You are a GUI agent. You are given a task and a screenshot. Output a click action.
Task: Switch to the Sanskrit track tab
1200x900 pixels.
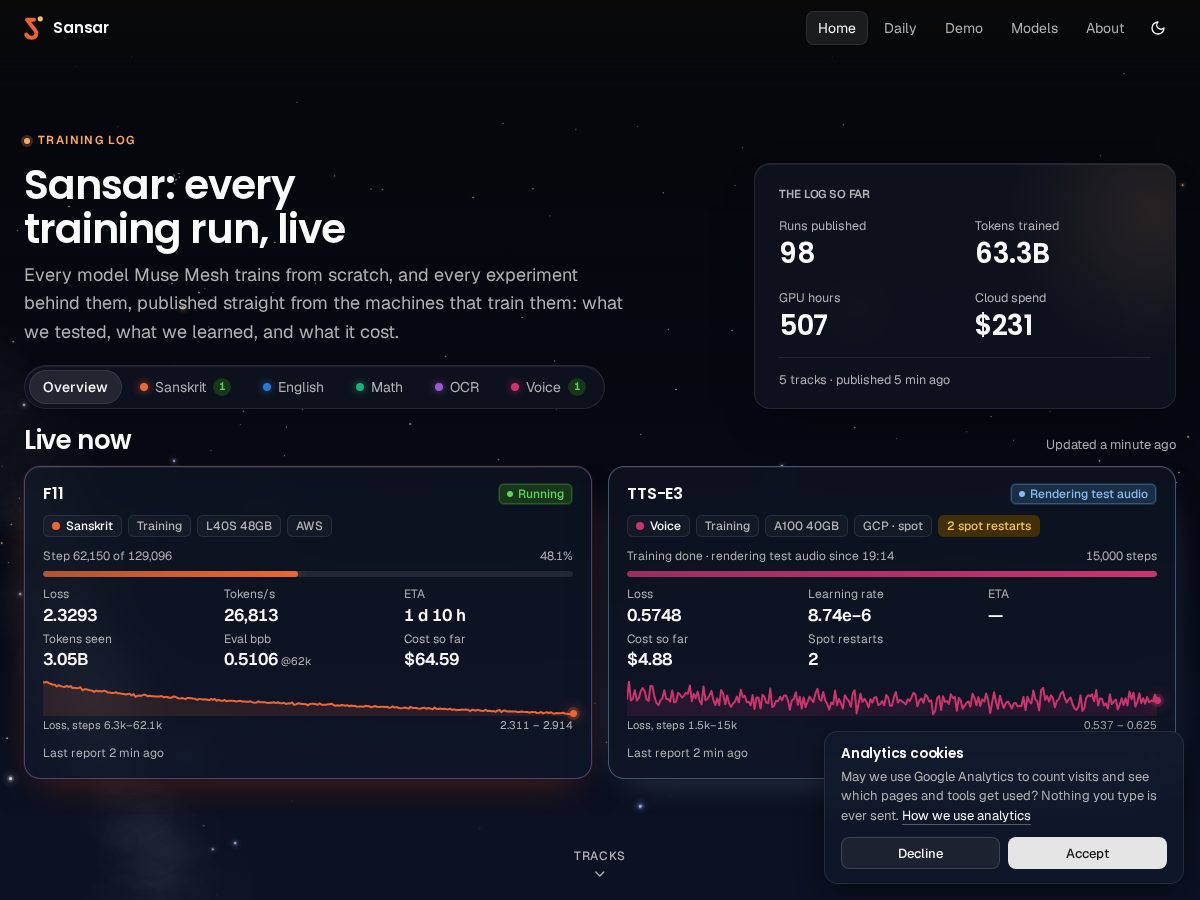click(185, 387)
